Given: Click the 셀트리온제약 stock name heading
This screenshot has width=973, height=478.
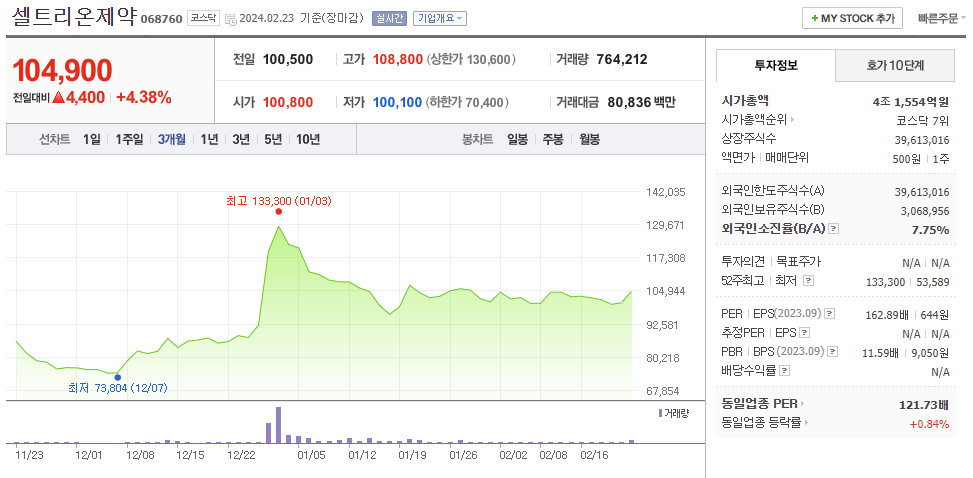Looking at the screenshot, I should coord(74,16).
